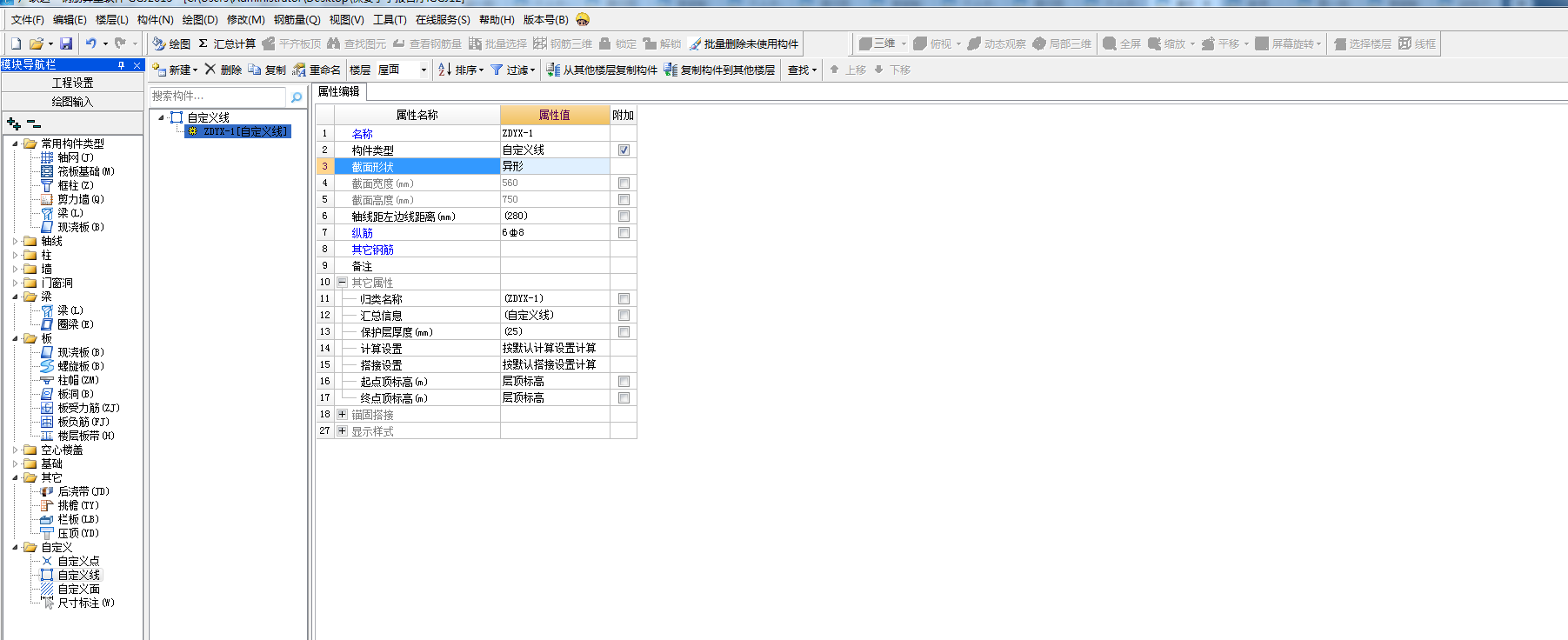Select 剪力墙(Q) tree item
This screenshot has height=640, width=1568.
(81, 199)
